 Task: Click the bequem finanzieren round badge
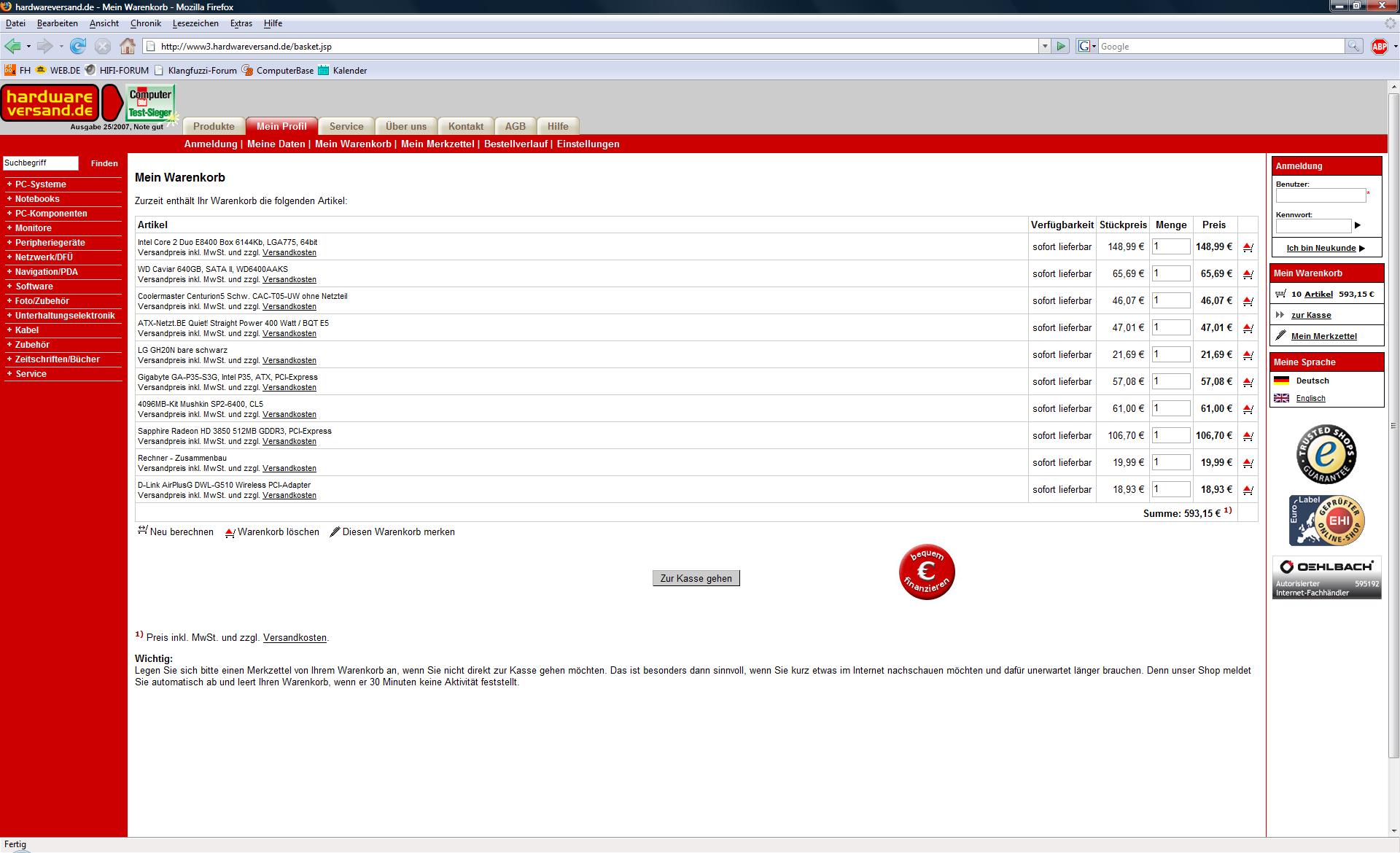pos(927,572)
